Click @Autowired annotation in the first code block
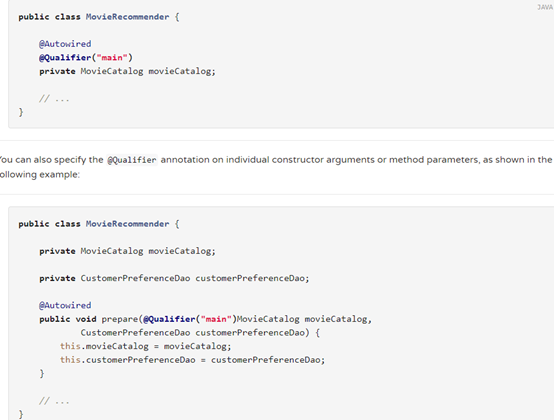554x420 pixels. (65, 44)
